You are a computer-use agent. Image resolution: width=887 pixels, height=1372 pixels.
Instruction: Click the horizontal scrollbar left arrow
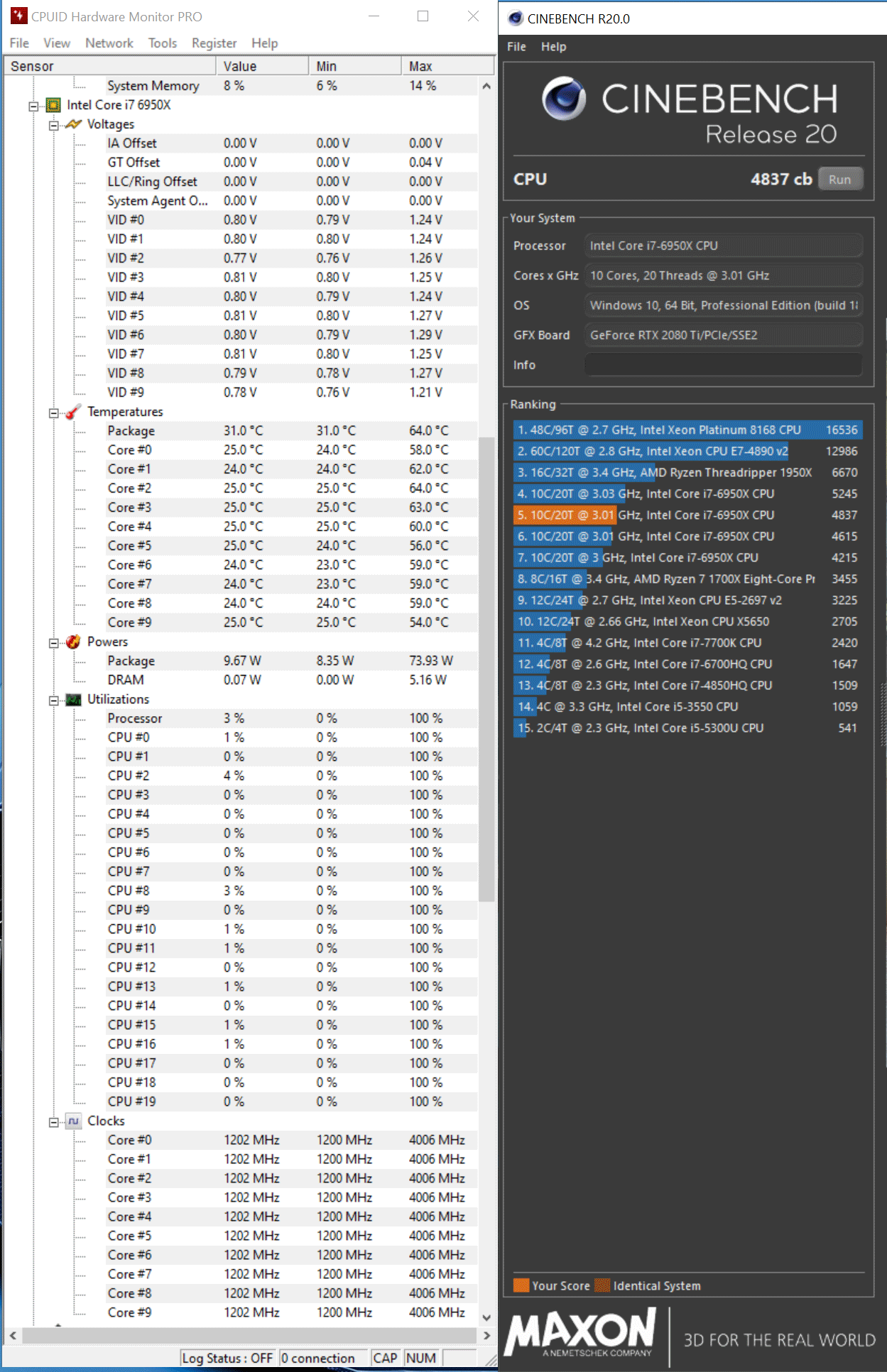pos(13,1335)
